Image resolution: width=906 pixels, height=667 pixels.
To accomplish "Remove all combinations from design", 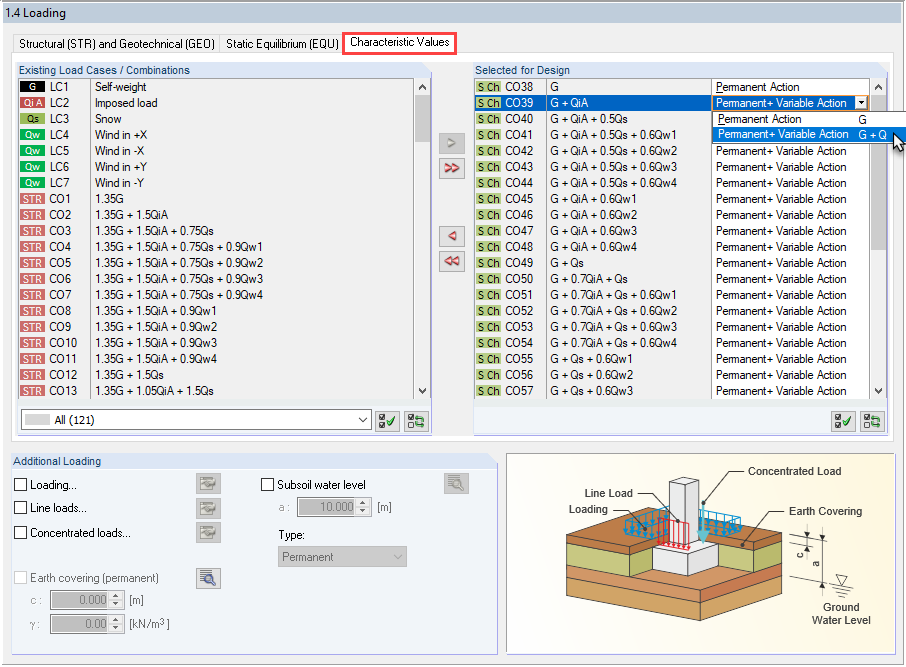I will [451, 261].
